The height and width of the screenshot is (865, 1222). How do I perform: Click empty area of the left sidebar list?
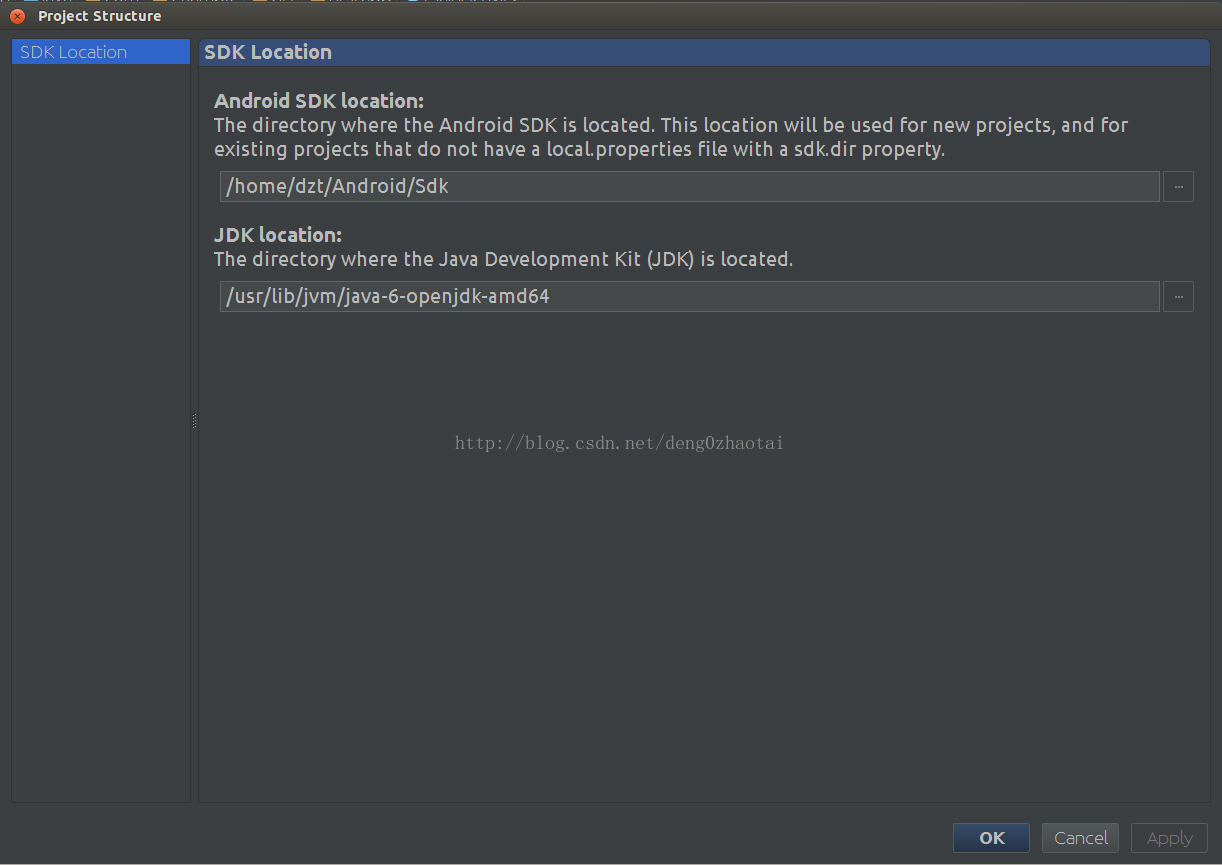point(100,430)
